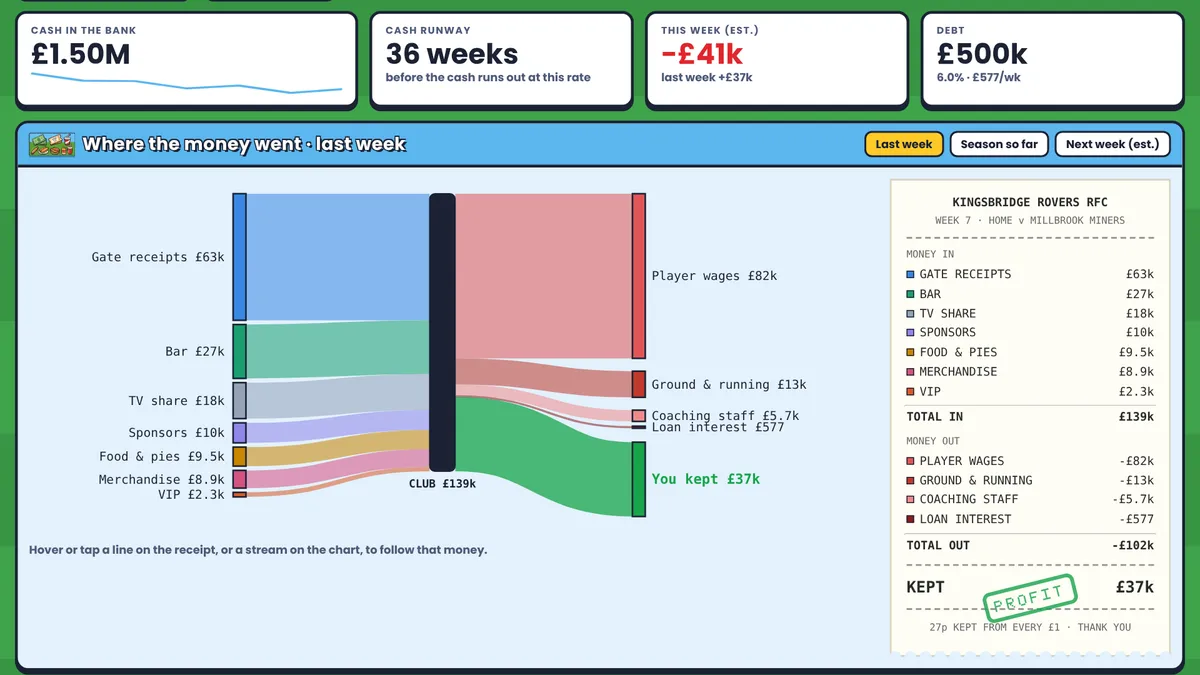Click the Cash in the Bank sparkline chart
This screenshot has width=1200, height=675.
(186, 83)
